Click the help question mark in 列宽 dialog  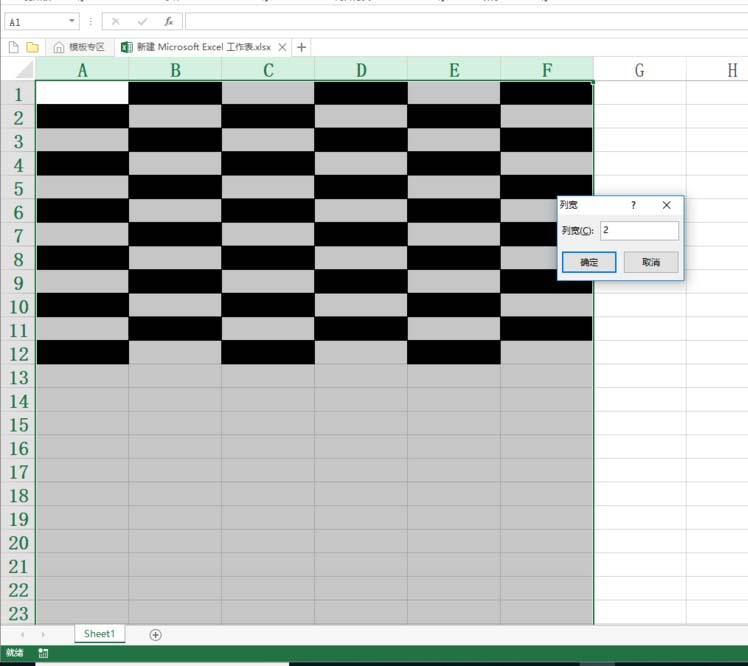633,205
